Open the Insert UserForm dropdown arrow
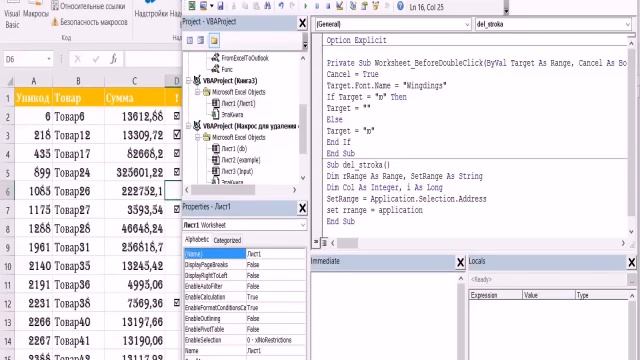The width and height of the screenshot is (640, 360). [x=211, y=6]
